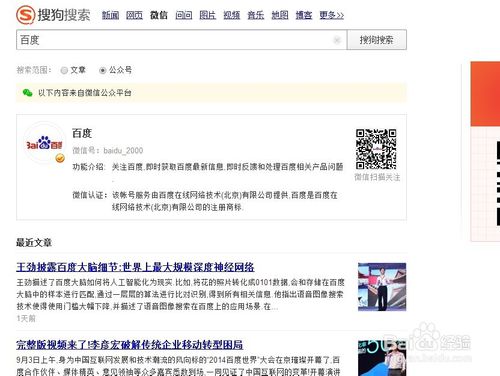Expand the 更多>> navigation link
The image size is (500, 376).
331,15
